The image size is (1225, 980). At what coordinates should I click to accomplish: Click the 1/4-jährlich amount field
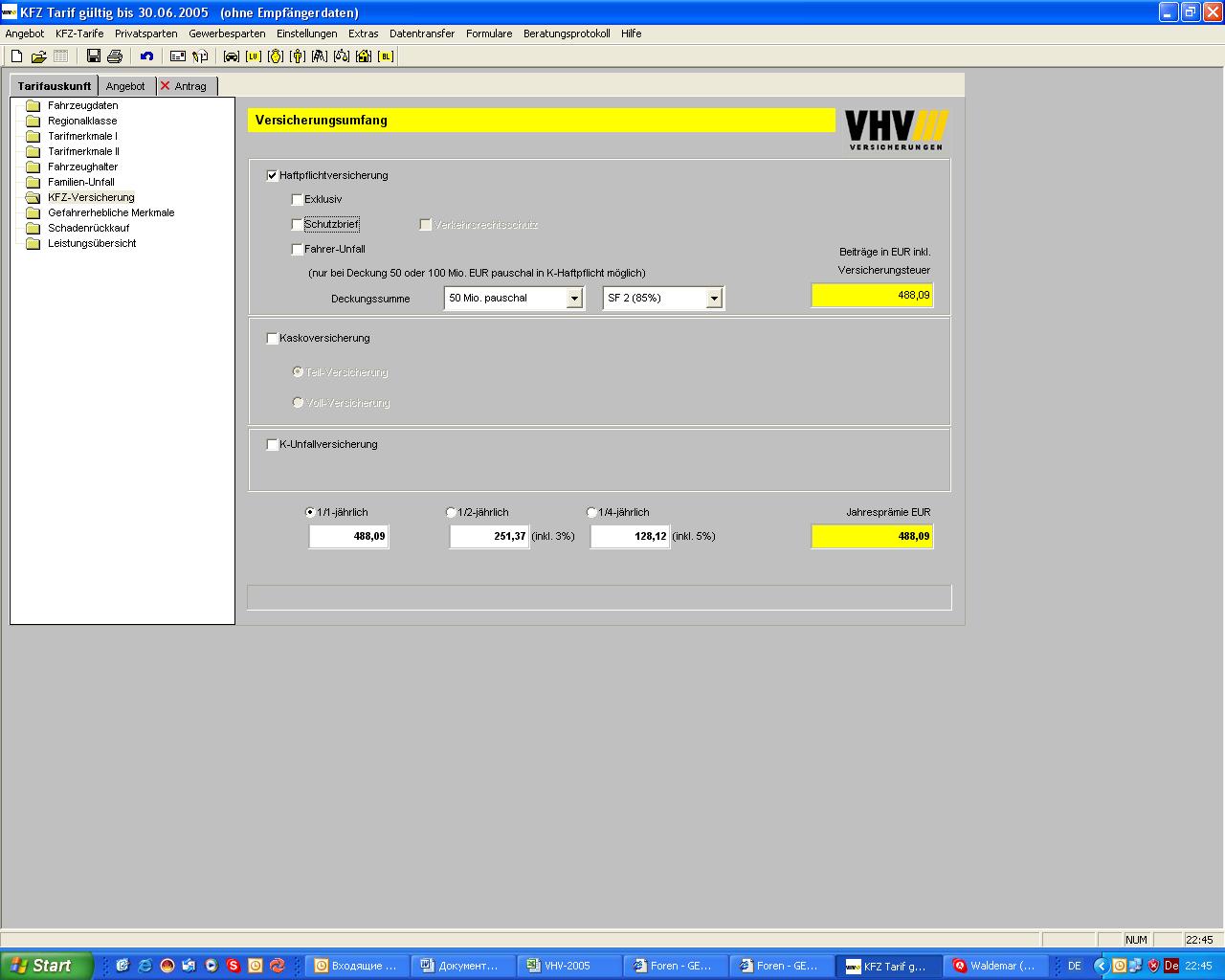(630, 537)
